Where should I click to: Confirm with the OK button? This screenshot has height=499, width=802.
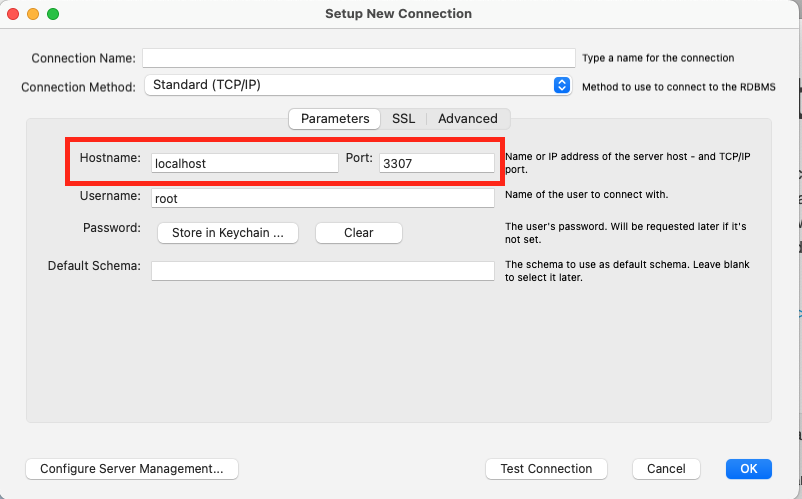[x=749, y=469]
